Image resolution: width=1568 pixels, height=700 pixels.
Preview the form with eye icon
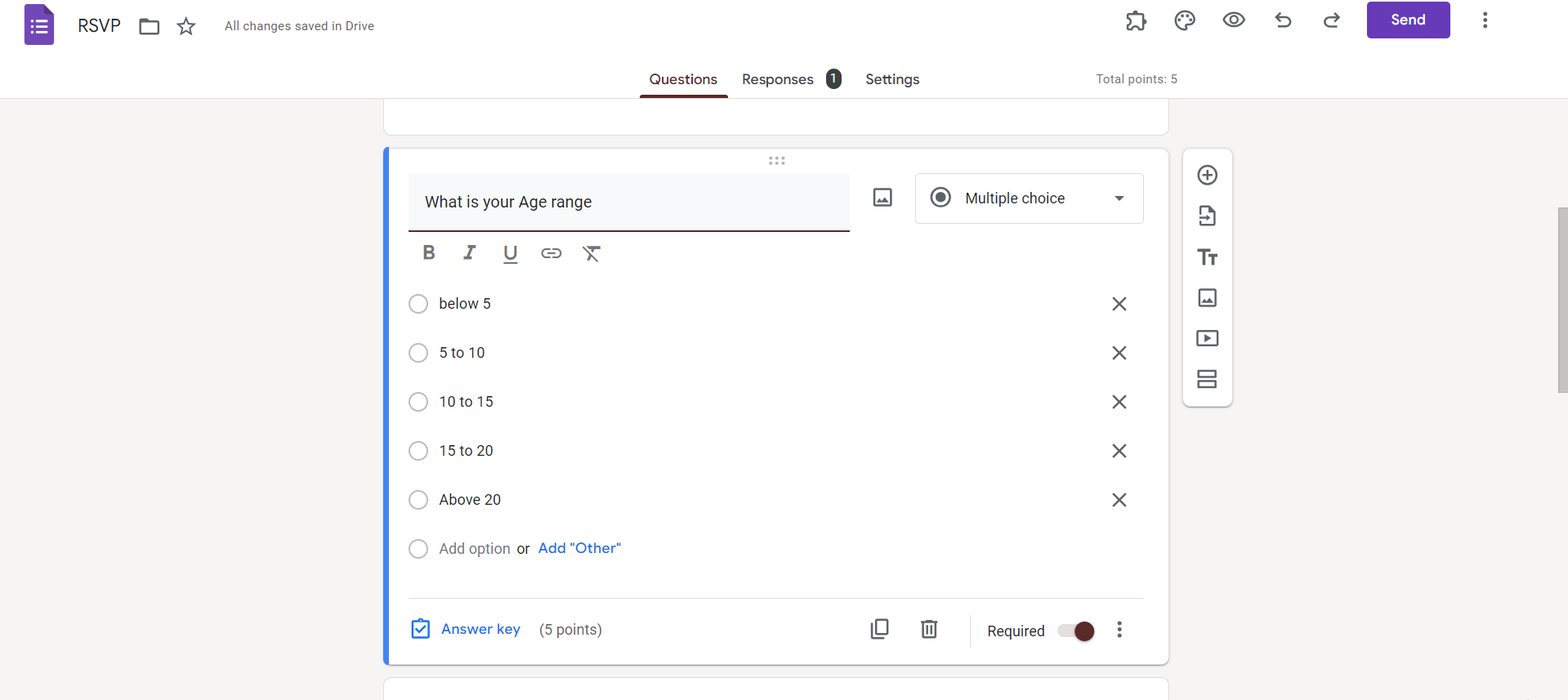pyautogui.click(x=1233, y=20)
